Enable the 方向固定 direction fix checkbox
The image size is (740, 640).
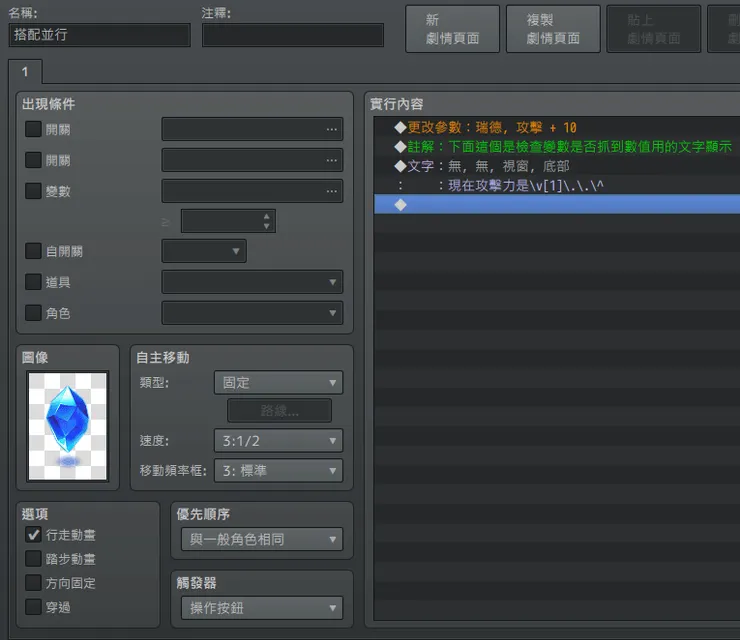pos(33,583)
